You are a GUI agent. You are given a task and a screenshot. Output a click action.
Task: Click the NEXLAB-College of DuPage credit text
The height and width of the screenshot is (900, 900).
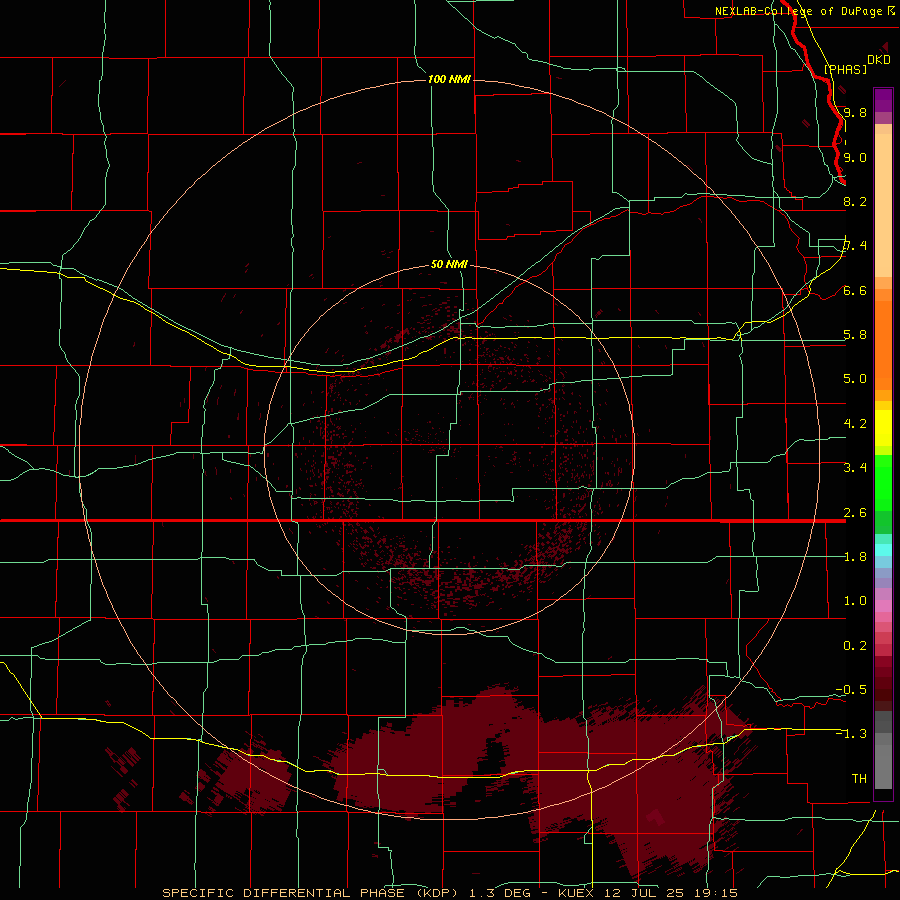click(798, 11)
